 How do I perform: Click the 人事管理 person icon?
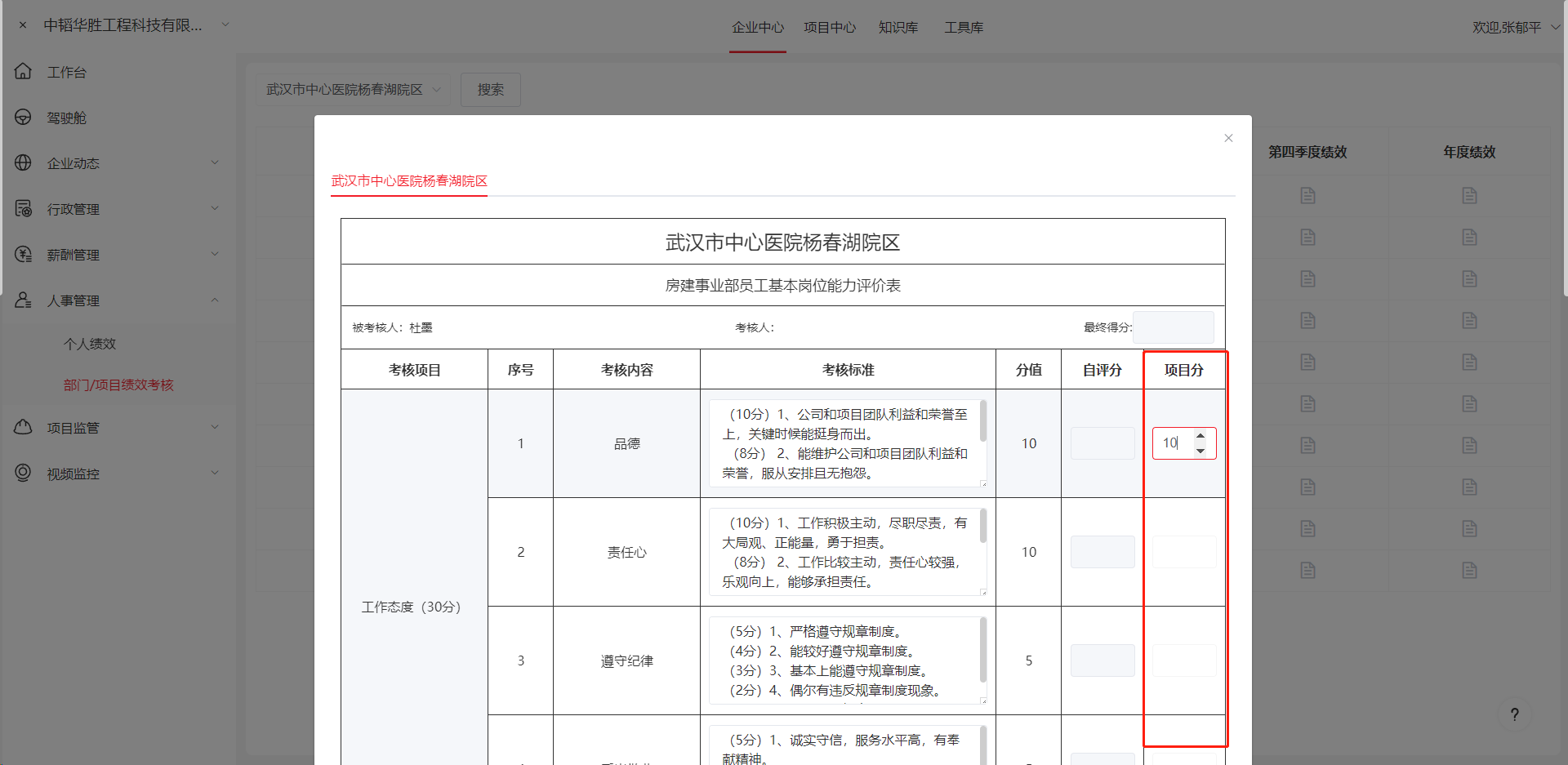(23, 300)
